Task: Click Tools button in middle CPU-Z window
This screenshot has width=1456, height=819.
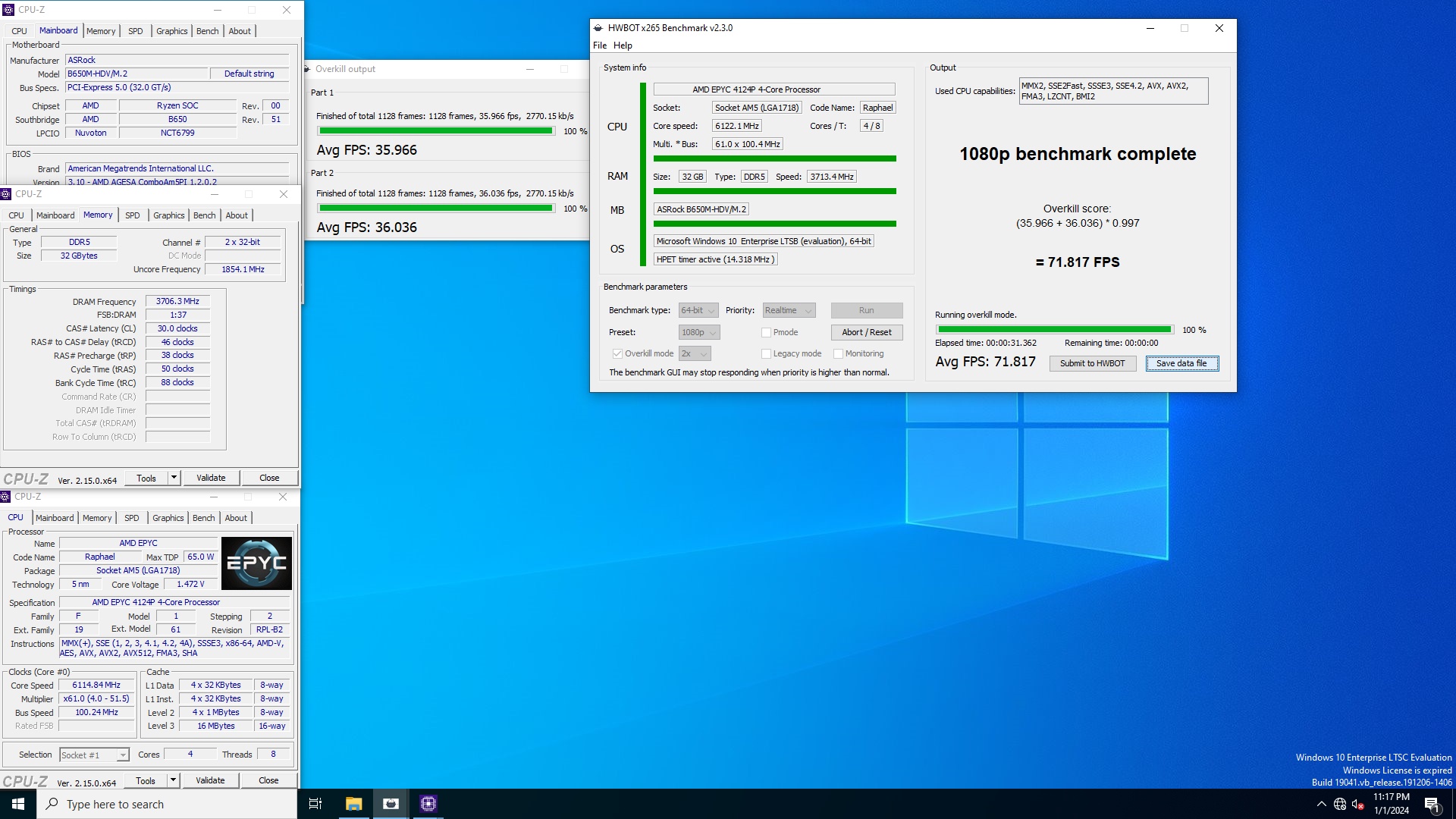Action: [146, 478]
